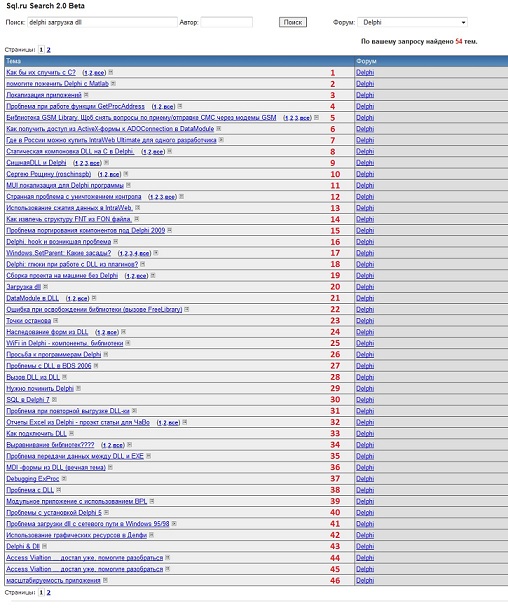Go to page 2 in the pagination below the results table

click(x=49, y=593)
